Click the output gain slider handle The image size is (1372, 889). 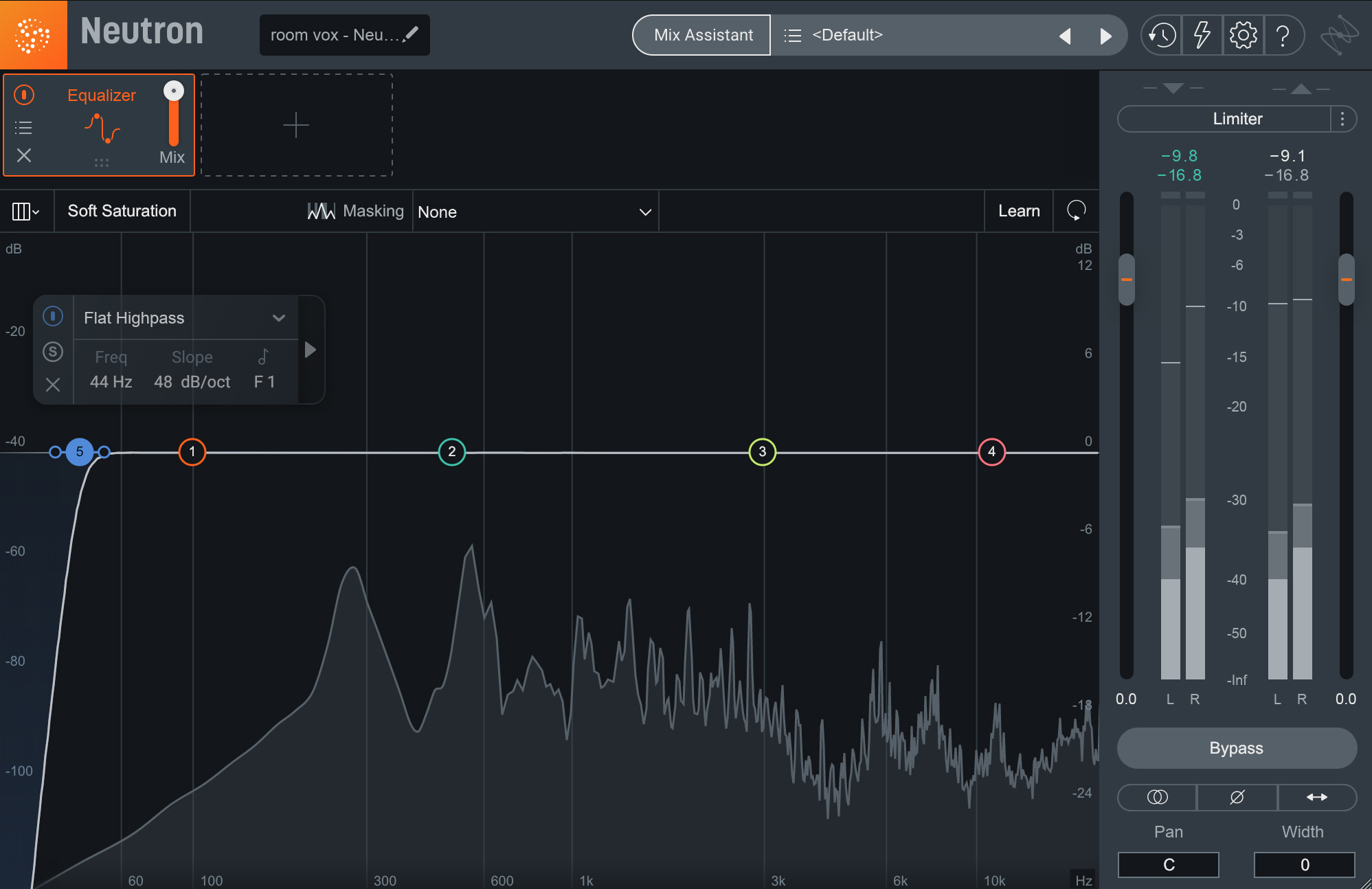tap(1347, 280)
